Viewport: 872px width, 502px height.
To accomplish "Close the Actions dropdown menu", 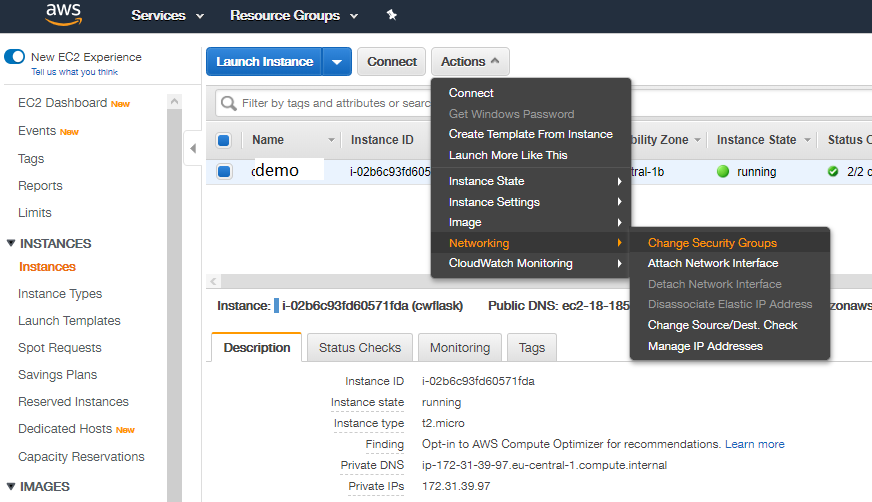I will (x=470, y=62).
